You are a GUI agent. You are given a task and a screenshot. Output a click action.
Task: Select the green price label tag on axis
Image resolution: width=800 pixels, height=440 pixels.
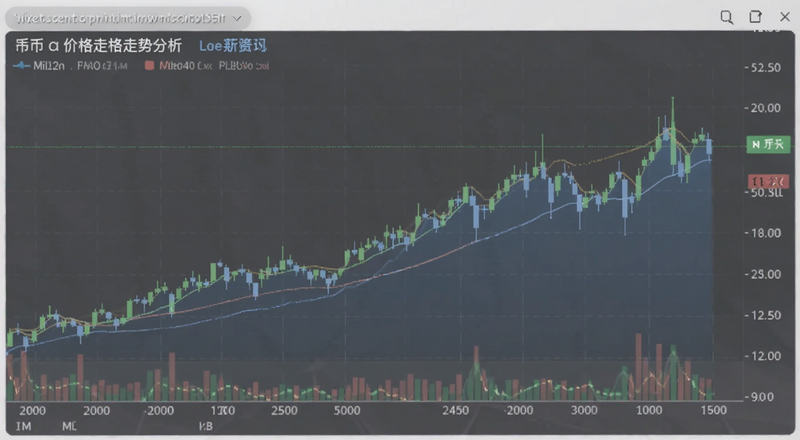point(768,144)
